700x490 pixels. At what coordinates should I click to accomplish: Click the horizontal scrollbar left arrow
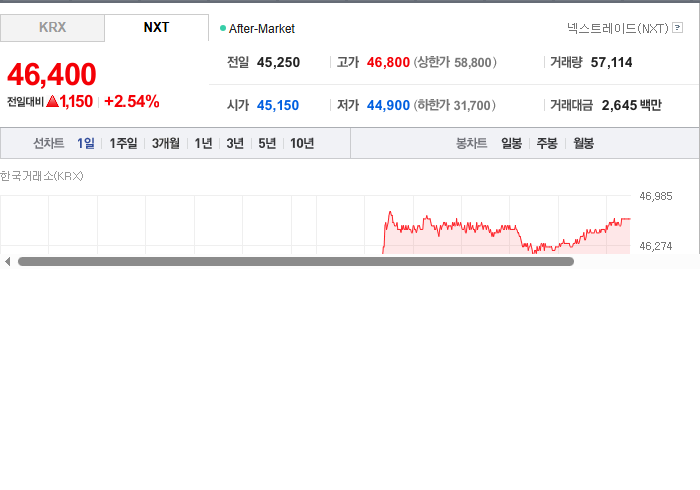pyautogui.click(x=7, y=262)
